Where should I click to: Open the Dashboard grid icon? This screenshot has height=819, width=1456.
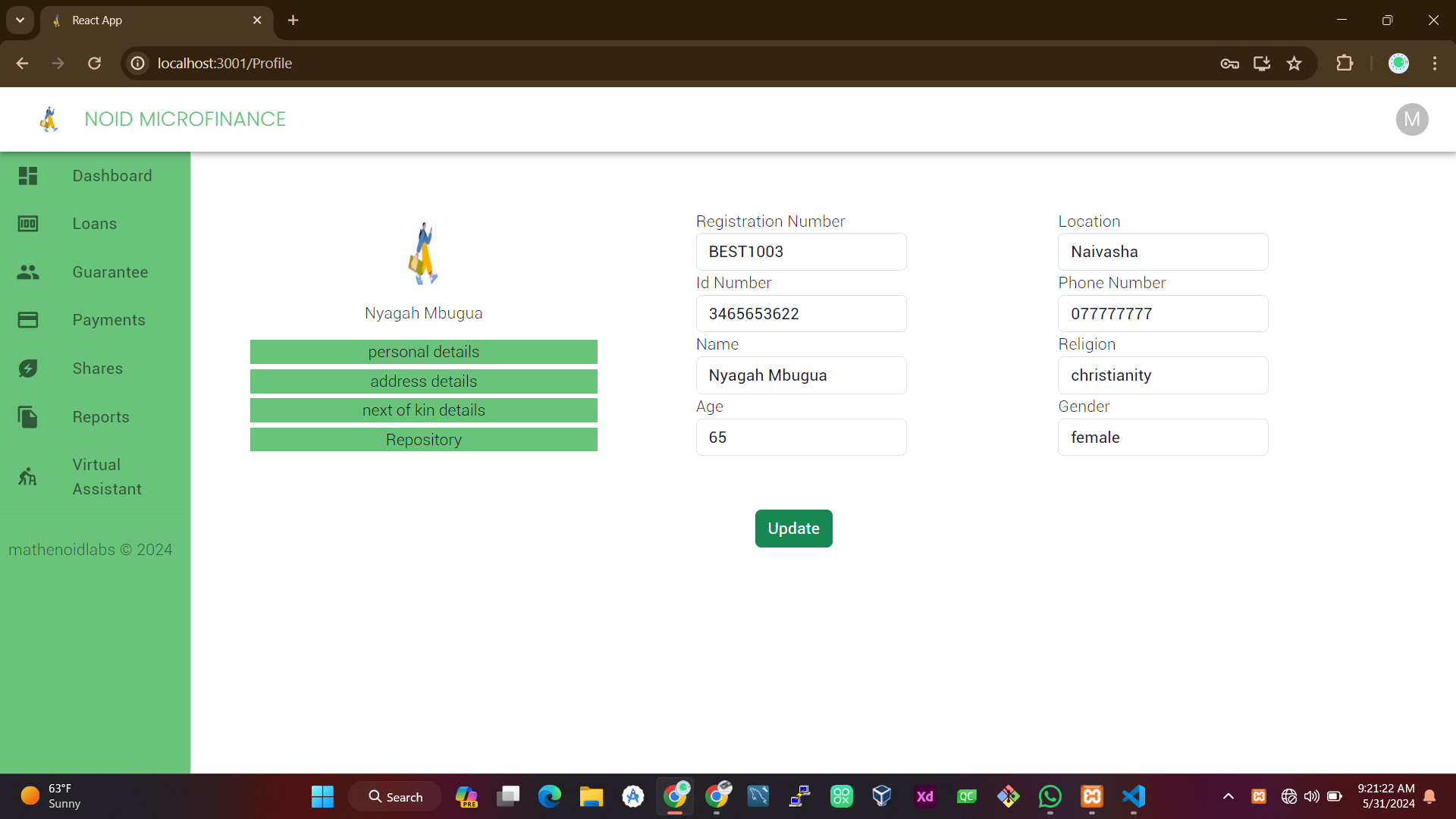point(28,176)
